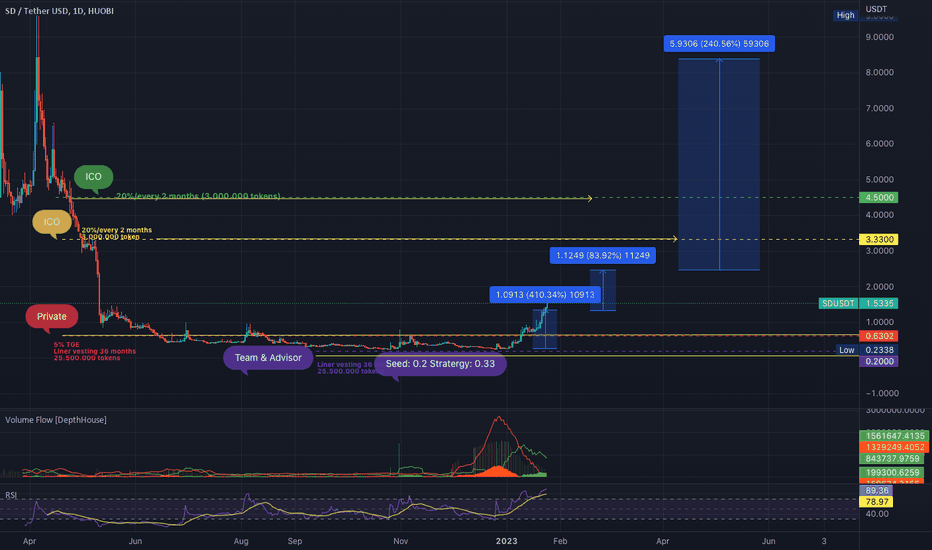Click the red 0.6302 price level label
This screenshot has height=550, width=932.
click(x=879, y=336)
